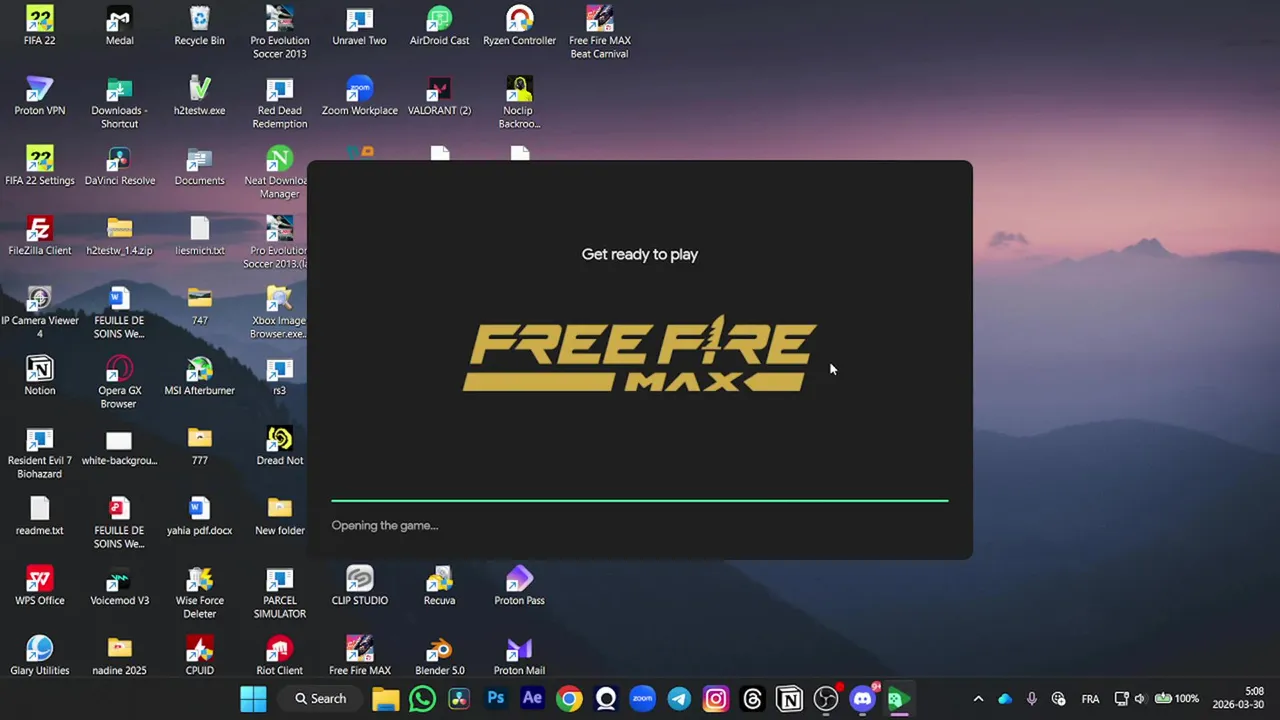Select the rs3 desktop icon

coord(279,376)
